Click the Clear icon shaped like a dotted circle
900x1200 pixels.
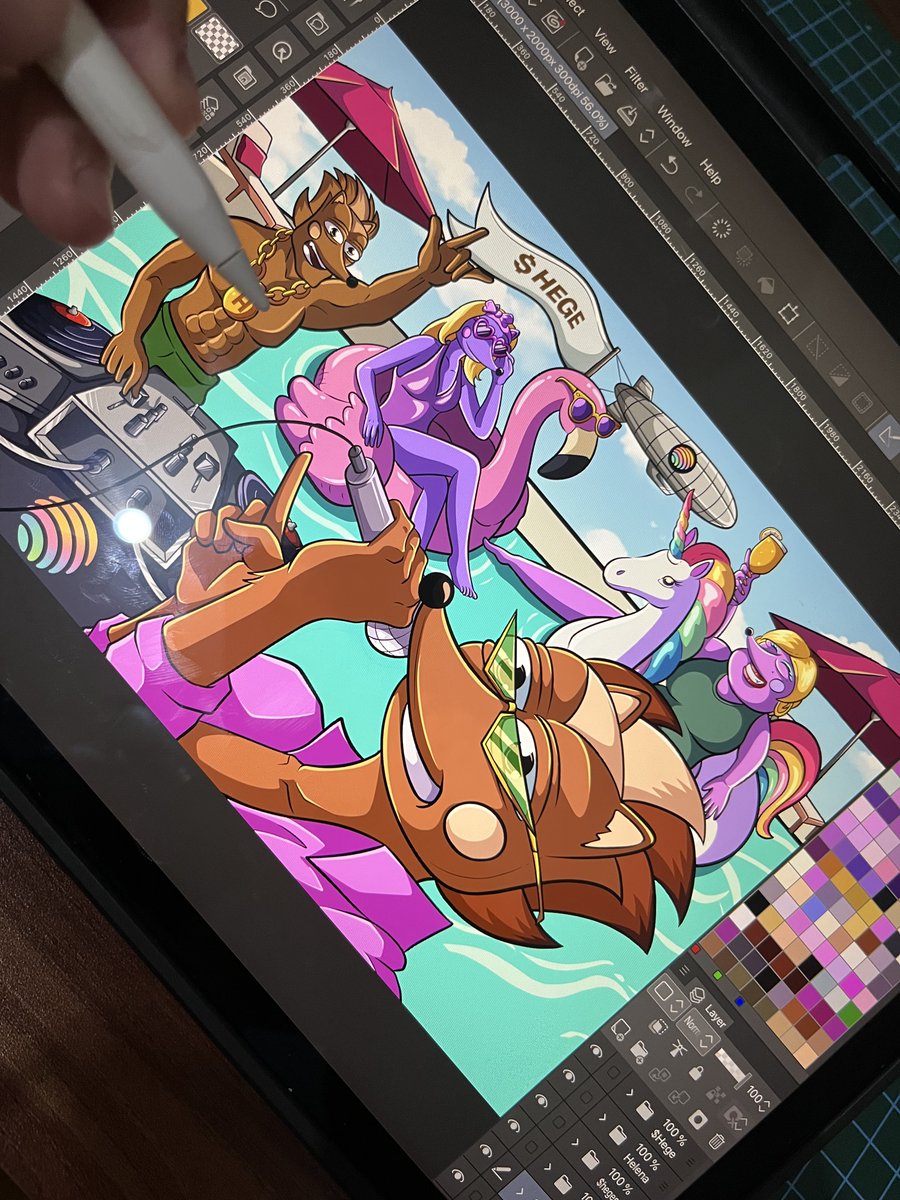pyautogui.click(x=721, y=228)
